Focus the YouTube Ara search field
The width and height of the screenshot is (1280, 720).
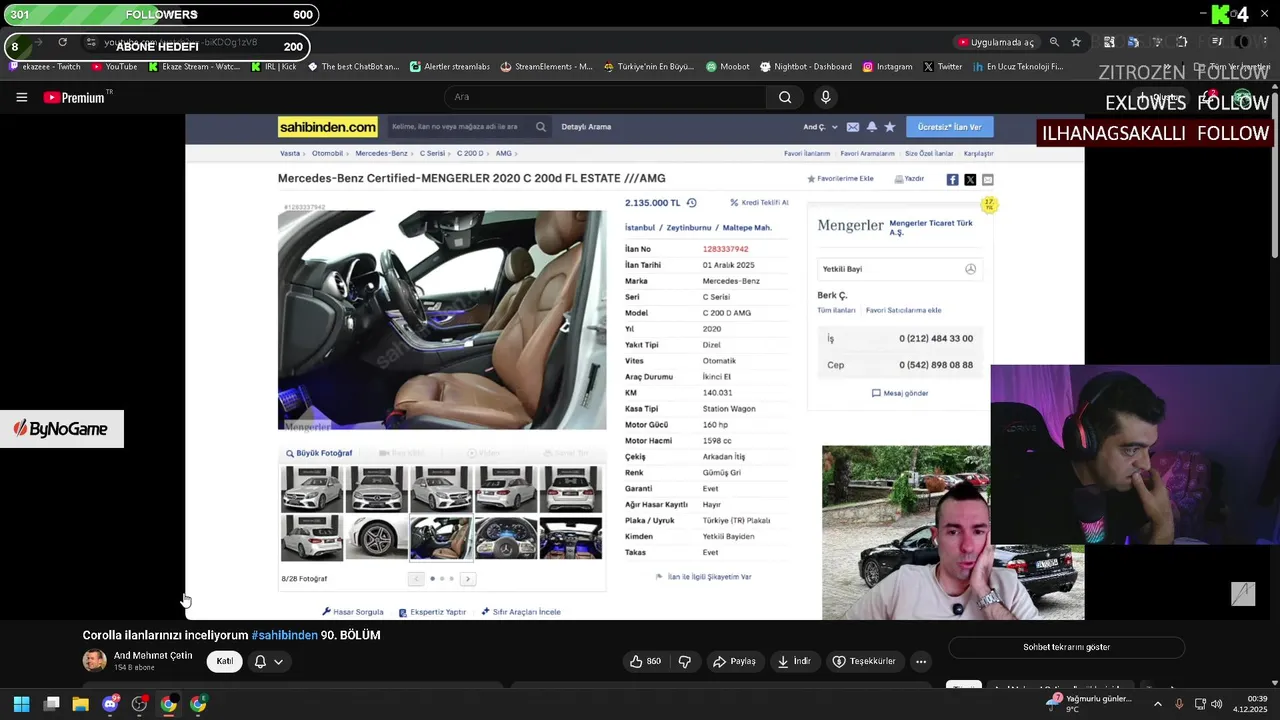(x=605, y=97)
